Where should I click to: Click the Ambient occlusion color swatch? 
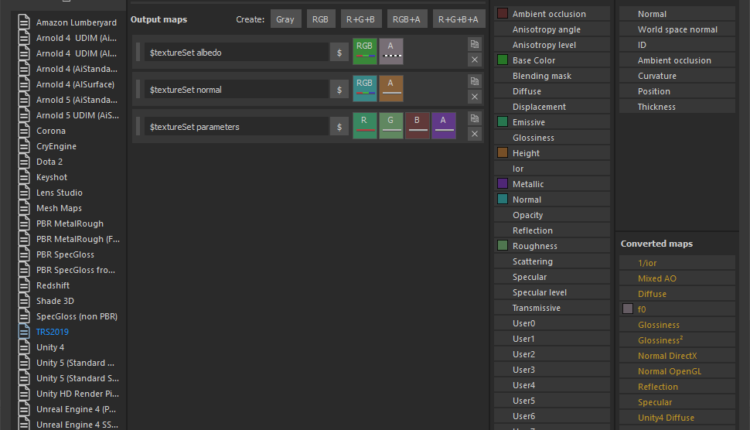click(502, 13)
